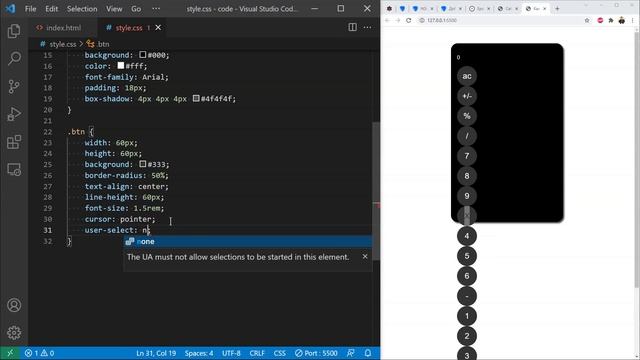The height and width of the screenshot is (360, 640).
Task: Click the 2 calculator button
Action: point(467,336)
